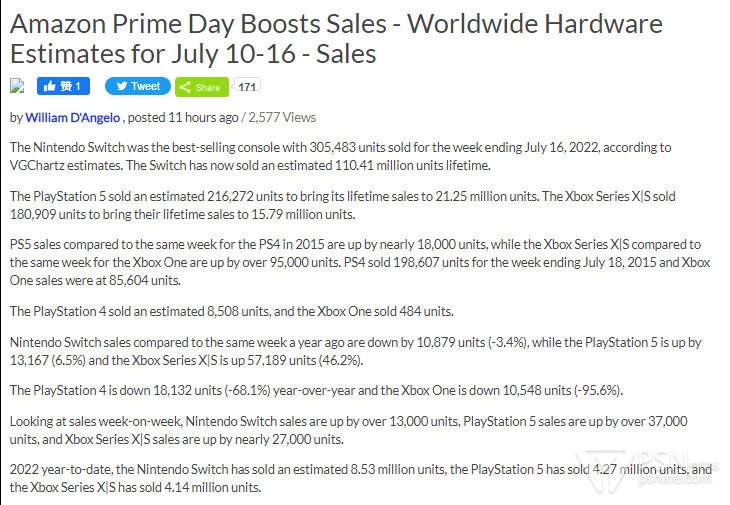Screen dimensions: 730x505
Task: Click the 'posted 11 hours ago' timestamp
Action: (x=183, y=117)
